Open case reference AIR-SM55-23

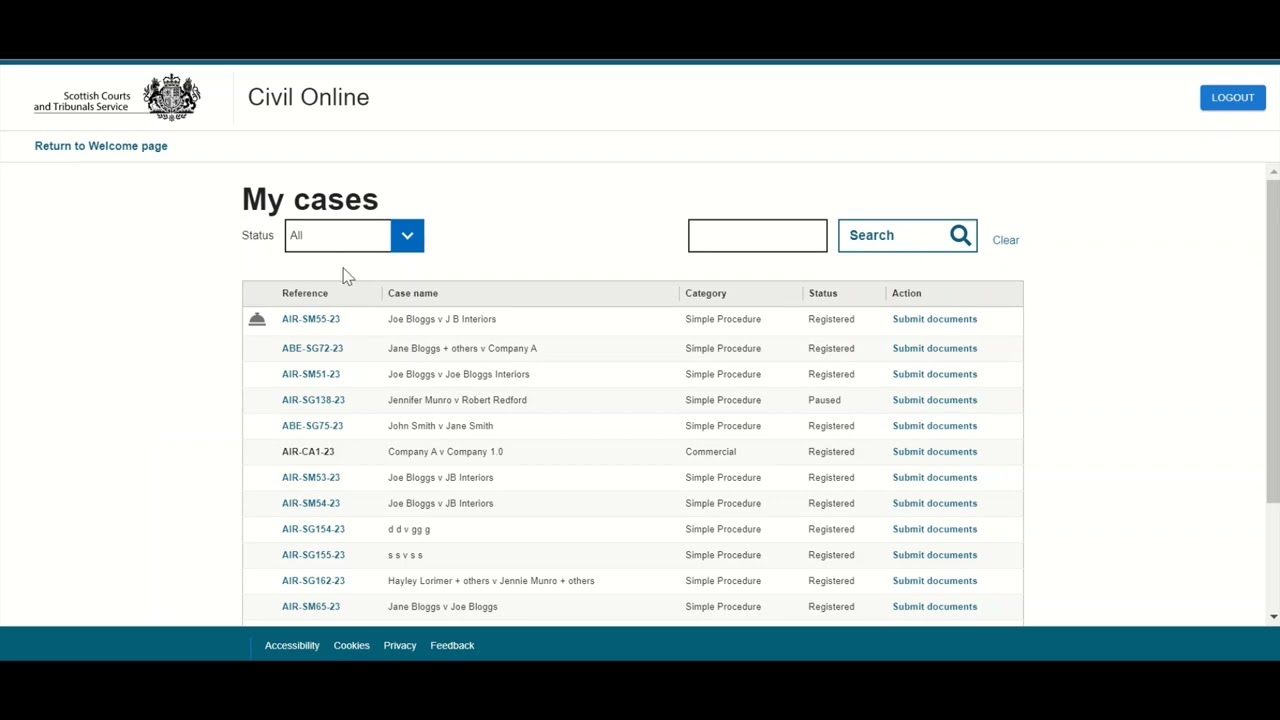(311, 319)
